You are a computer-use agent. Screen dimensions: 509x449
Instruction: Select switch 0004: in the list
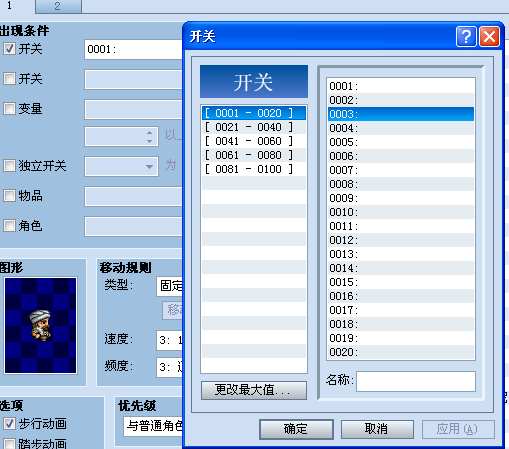pos(401,128)
